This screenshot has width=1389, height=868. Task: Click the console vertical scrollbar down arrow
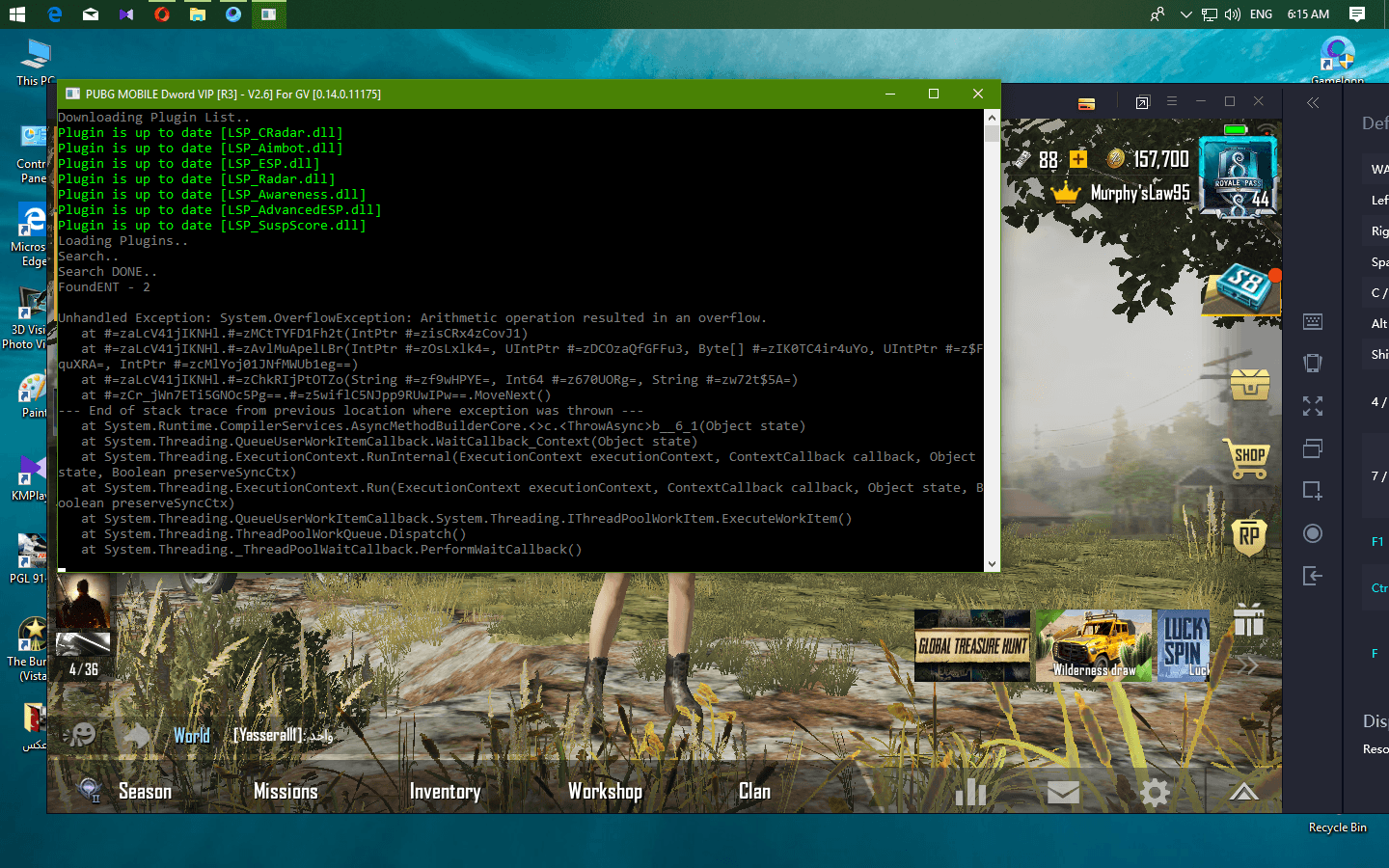992,564
